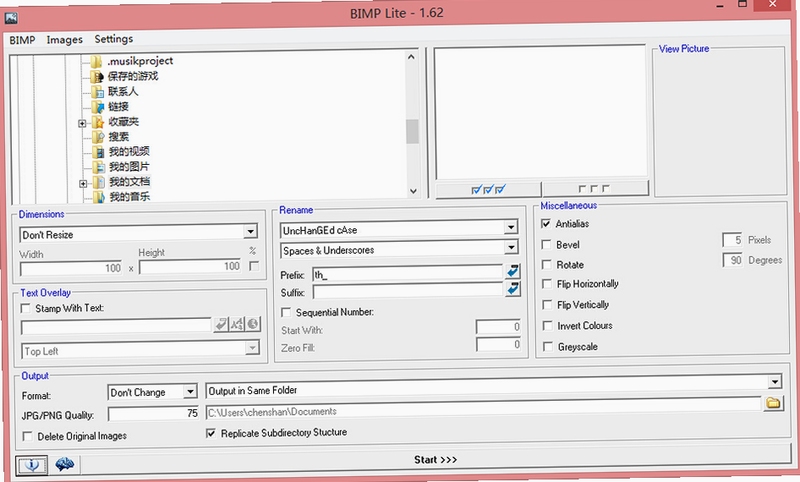
Task: Click the Rotate Degrees field
Action: click(x=732, y=260)
